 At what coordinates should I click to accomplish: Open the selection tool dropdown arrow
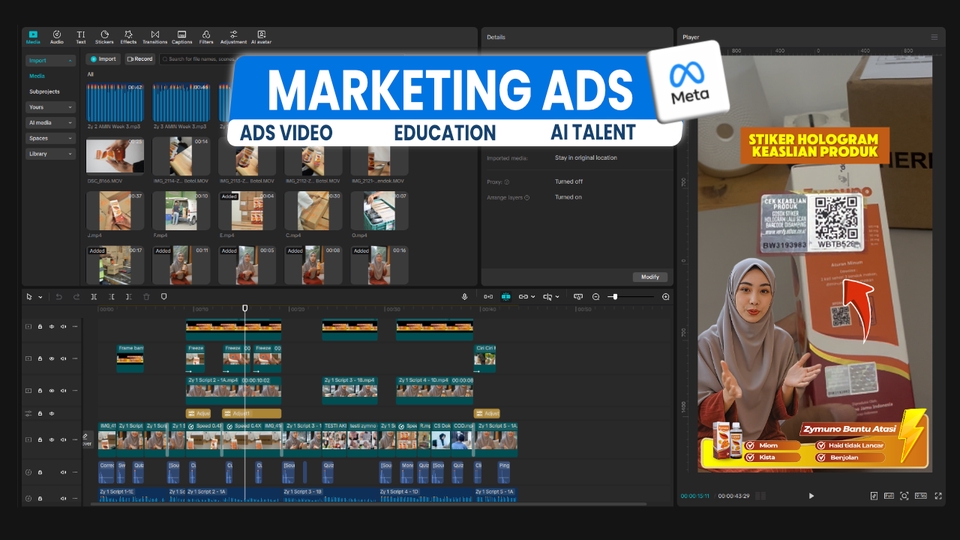[40, 297]
